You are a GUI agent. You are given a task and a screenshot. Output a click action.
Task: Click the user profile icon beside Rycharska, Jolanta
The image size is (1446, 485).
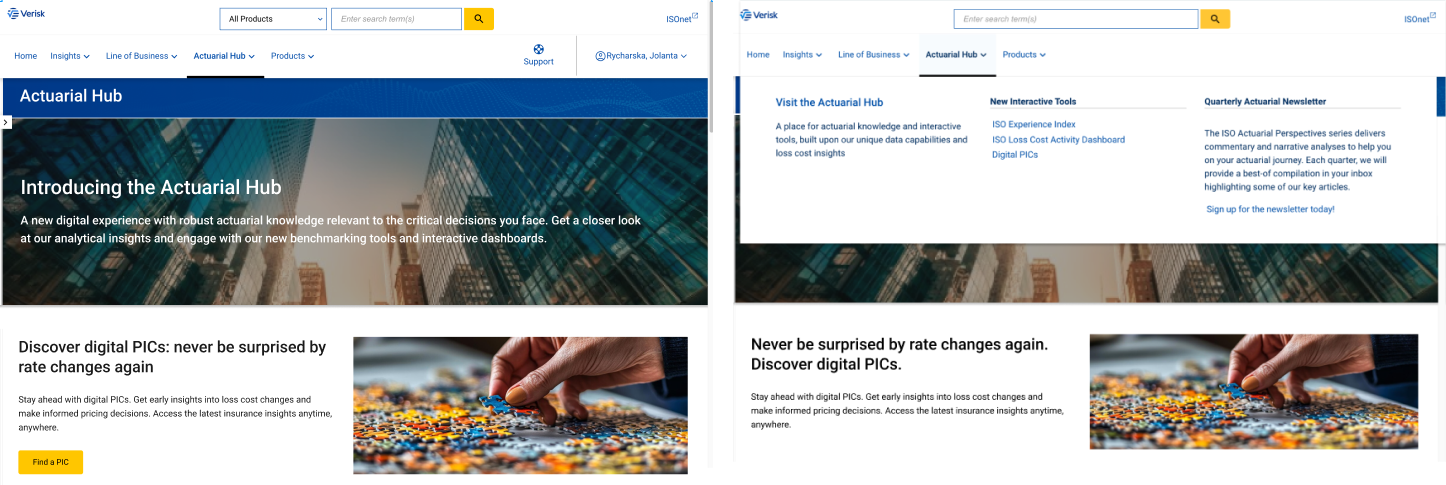600,56
